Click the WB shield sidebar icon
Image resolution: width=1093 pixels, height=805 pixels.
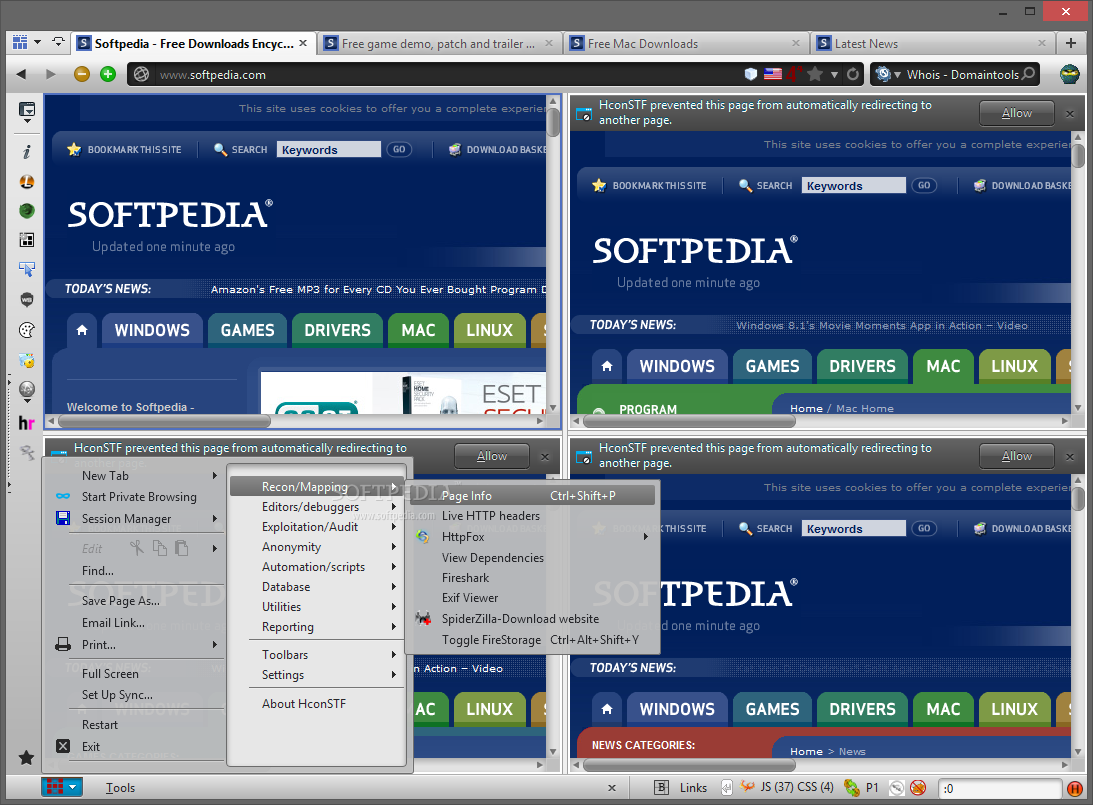[26, 300]
